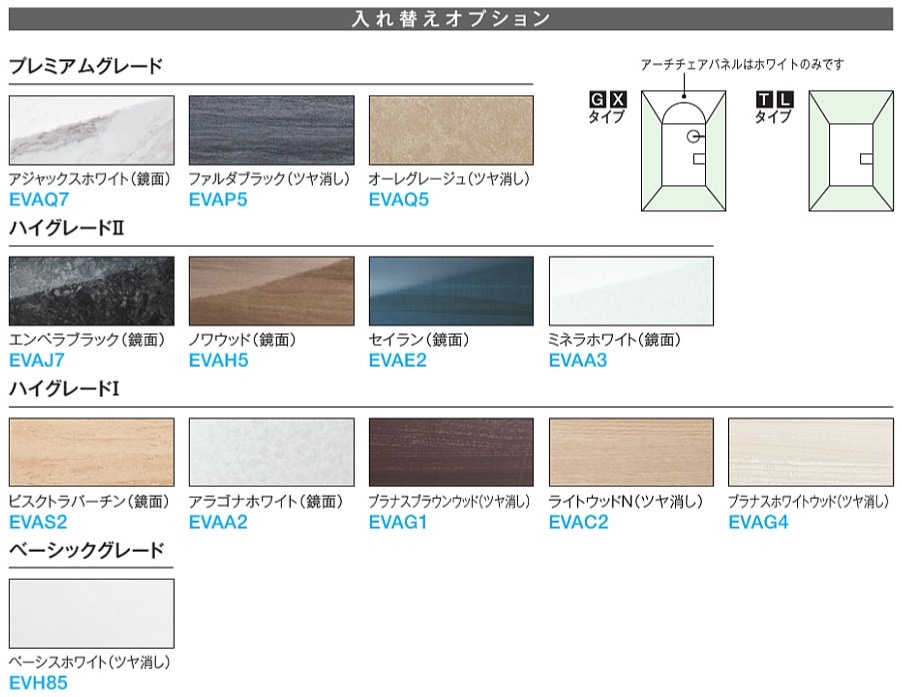The width and height of the screenshot is (902, 697).
Task: Click the EVAA2 product code
Action: coord(217,521)
